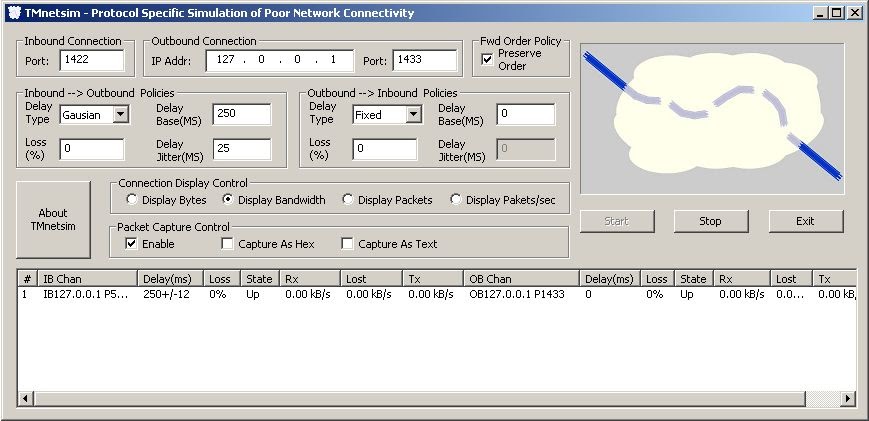Click the Stop button
Image resolution: width=869 pixels, height=421 pixels.
click(x=710, y=221)
